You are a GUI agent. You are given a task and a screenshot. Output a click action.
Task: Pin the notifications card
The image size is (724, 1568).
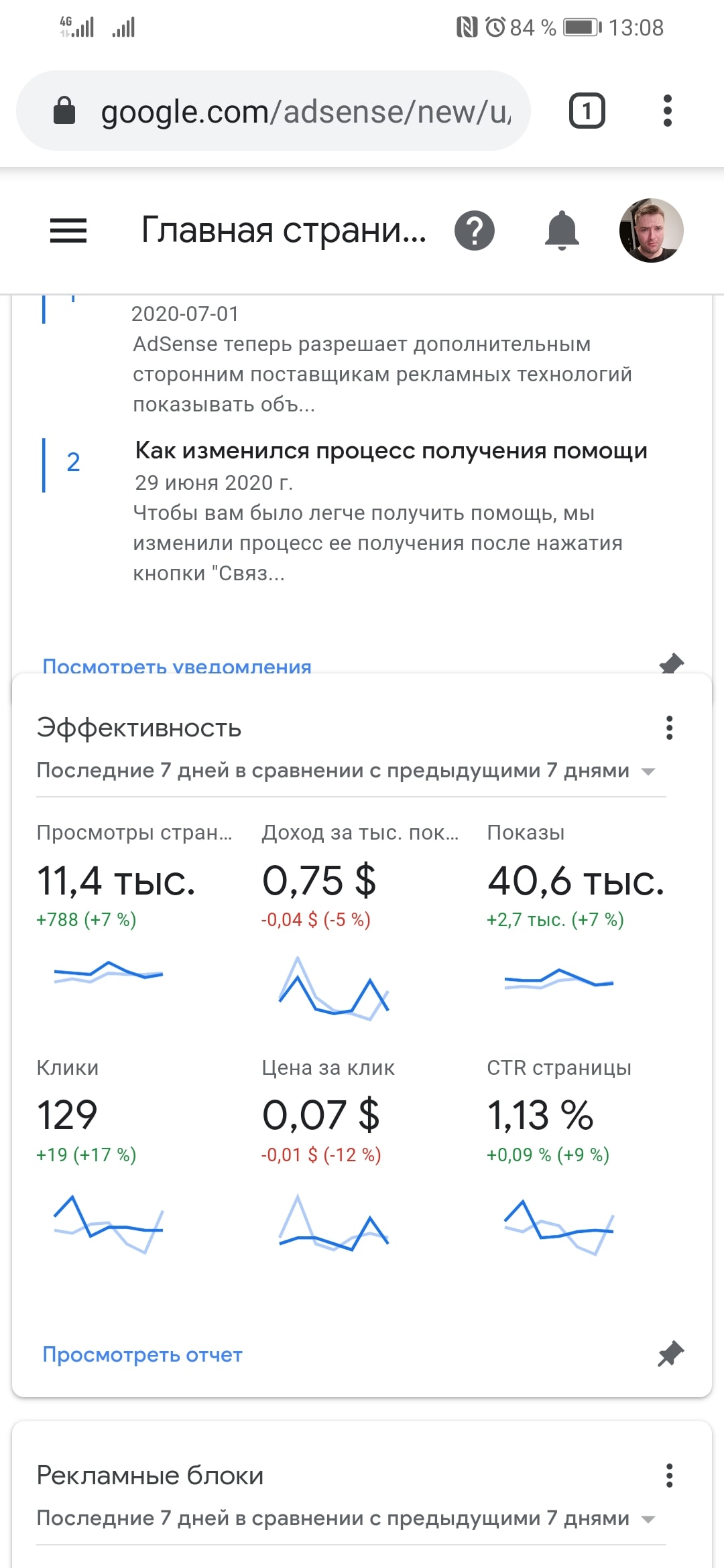(x=671, y=663)
